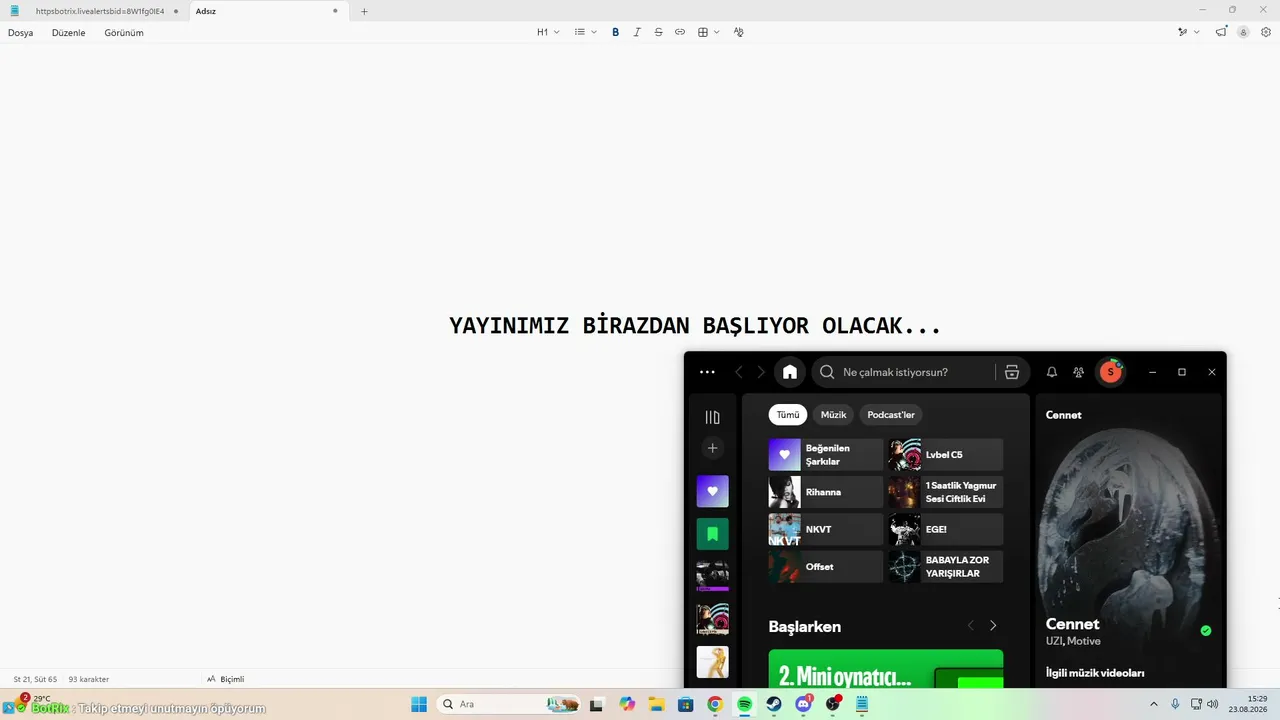Open Your Episodes in Spotify sidebar
Image resolution: width=1280 pixels, height=720 pixels.
click(x=712, y=534)
